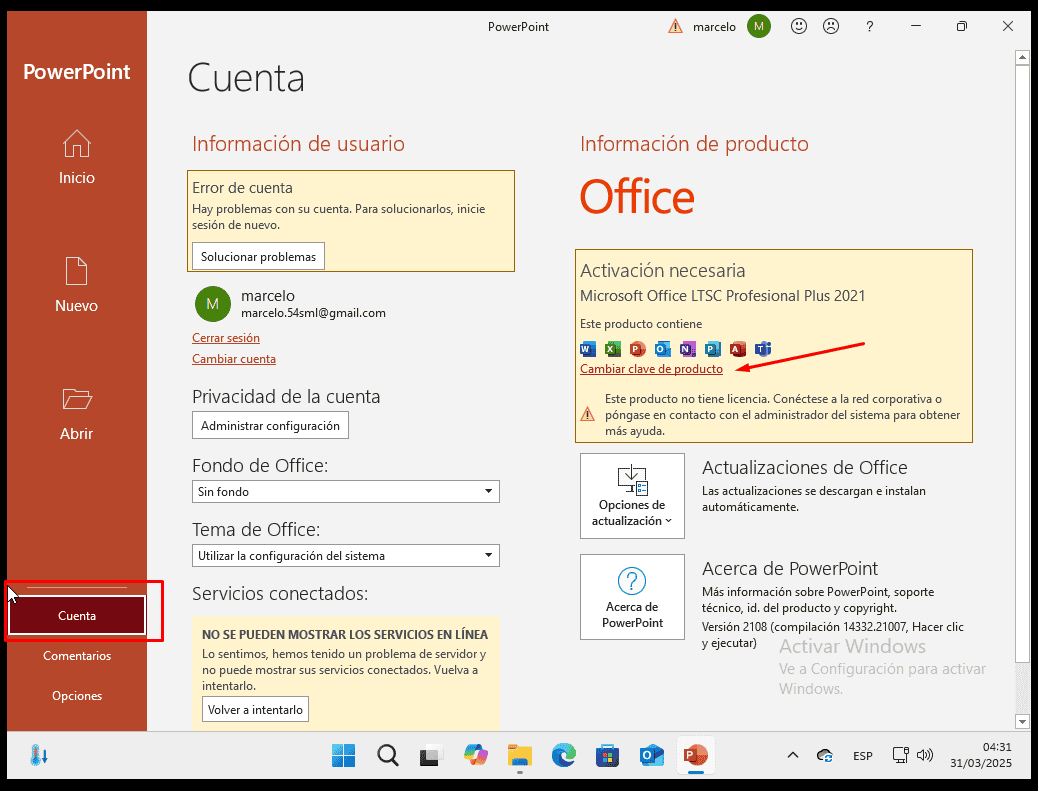The image size is (1038, 791).
Task: Open Acerca de PowerPoint info button
Action: tap(632, 597)
